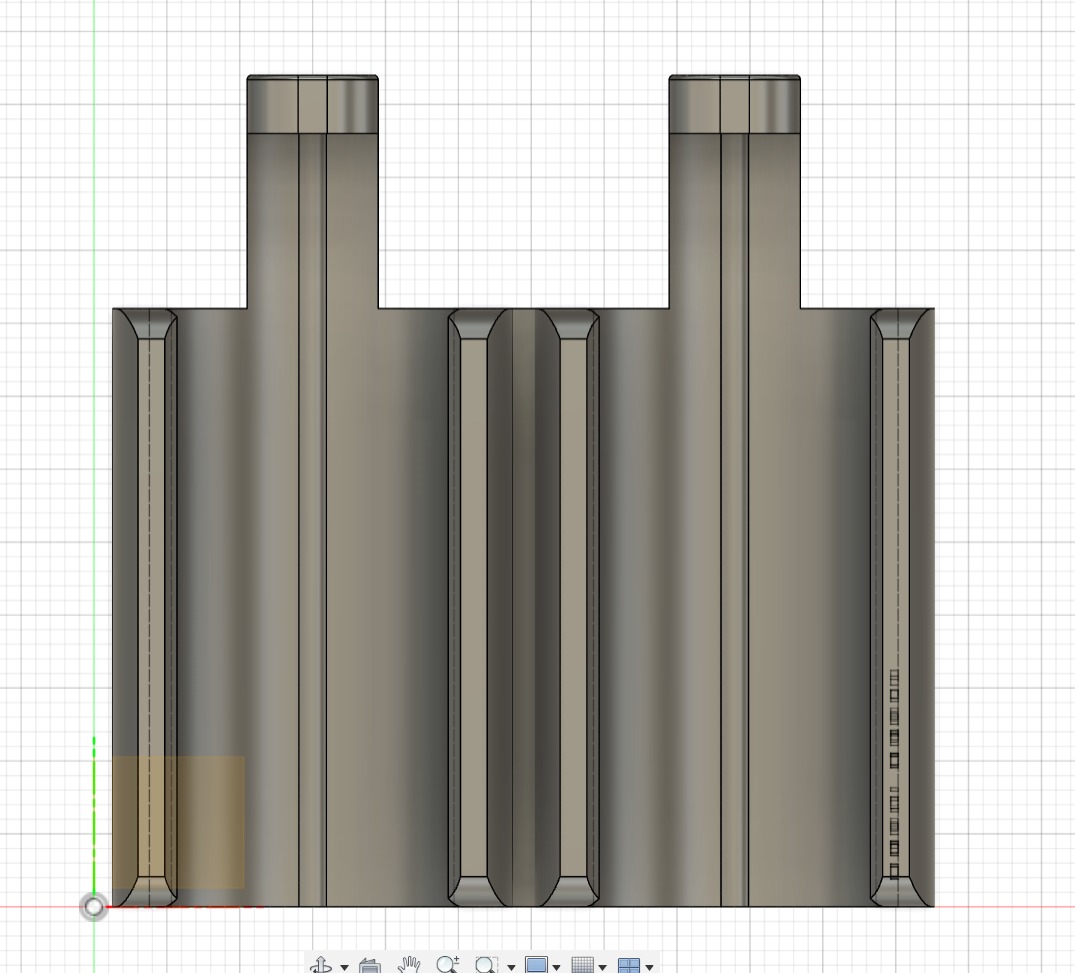This screenshot has width=1075, height=973.
Task: Open Display Settings monitor icon
Action: (x=536, y=965)
